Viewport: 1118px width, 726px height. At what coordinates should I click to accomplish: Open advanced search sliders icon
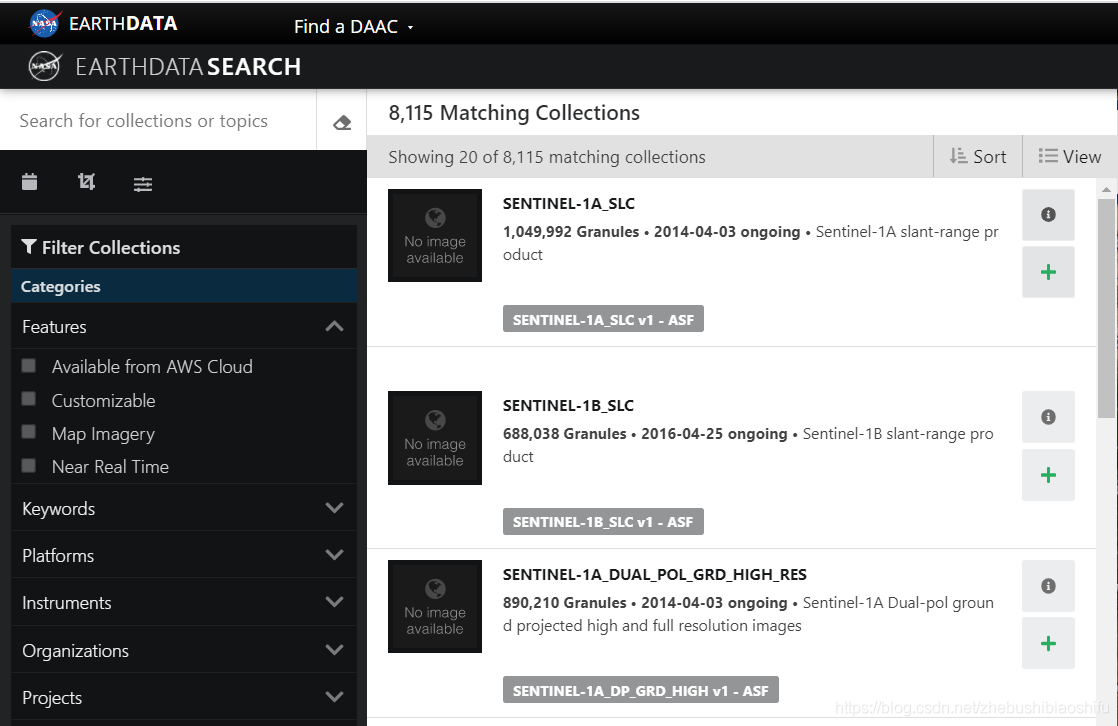(143, 183)
